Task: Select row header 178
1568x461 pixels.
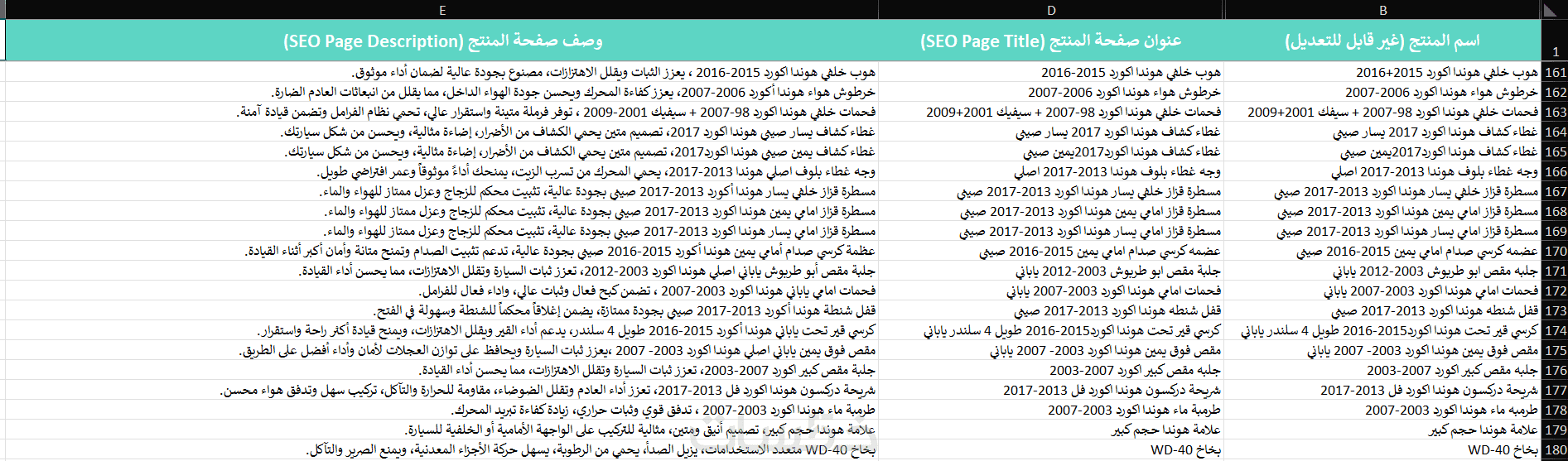Action: click(x=1554, y=410)
